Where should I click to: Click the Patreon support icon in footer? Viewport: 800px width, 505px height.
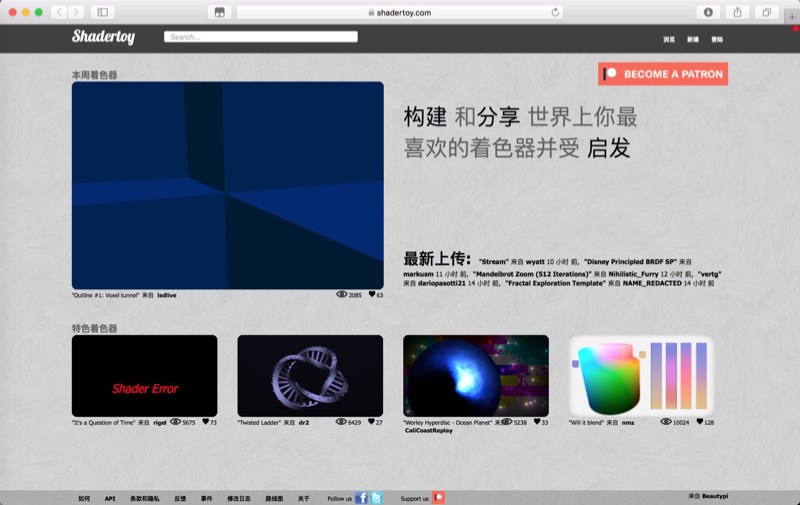(438, 498)
